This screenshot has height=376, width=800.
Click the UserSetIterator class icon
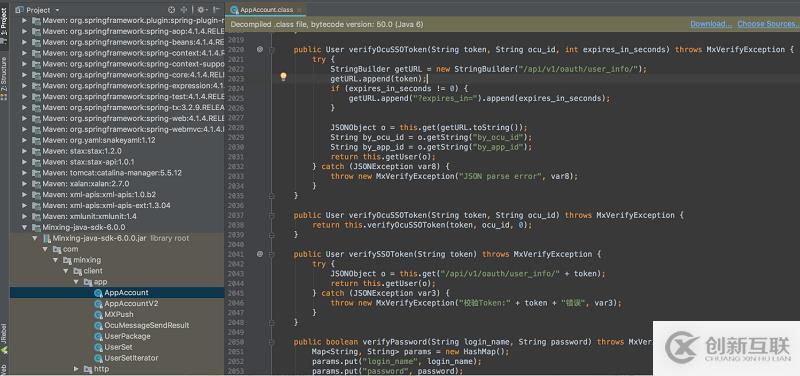pos(98,358)
